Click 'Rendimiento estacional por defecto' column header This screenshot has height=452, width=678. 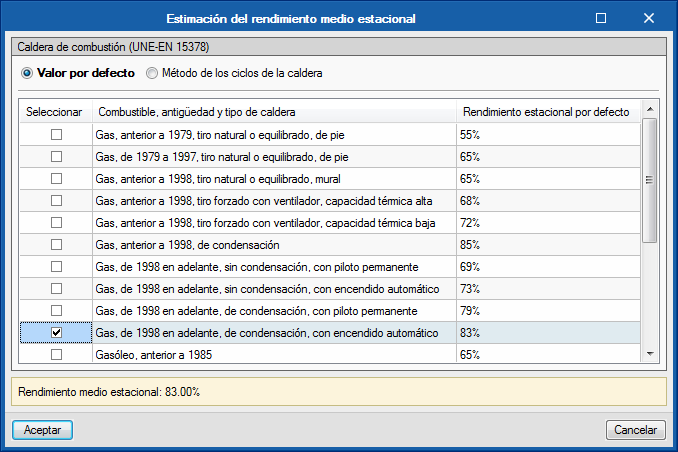[546, 112]
